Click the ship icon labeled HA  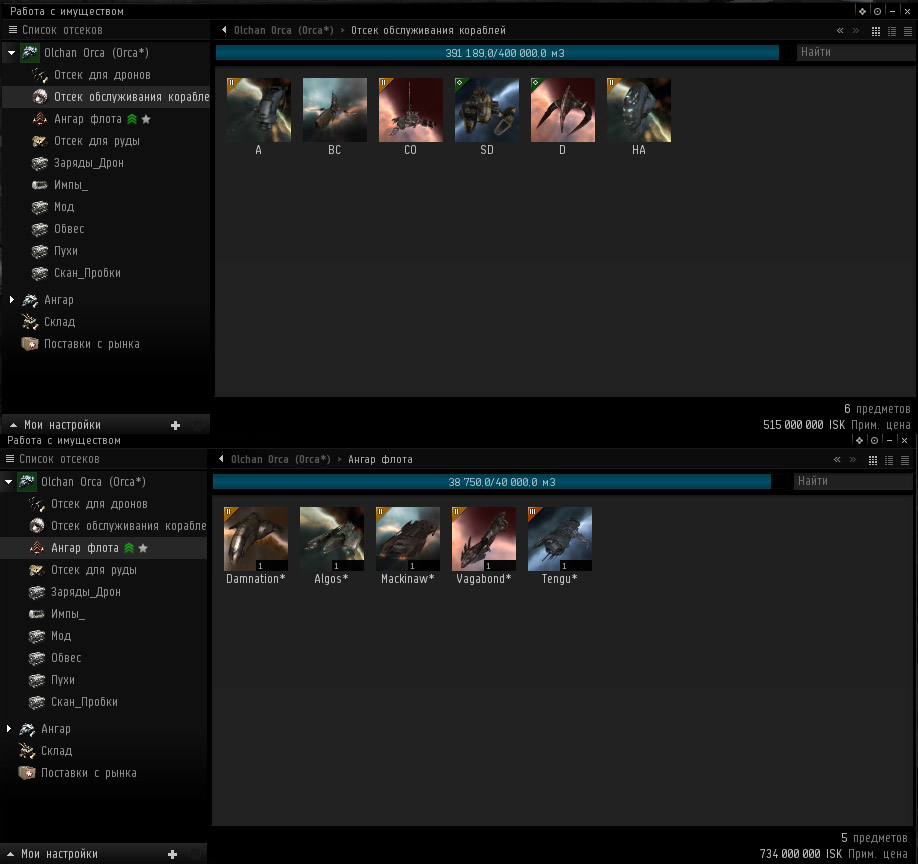tap(639, 110)
